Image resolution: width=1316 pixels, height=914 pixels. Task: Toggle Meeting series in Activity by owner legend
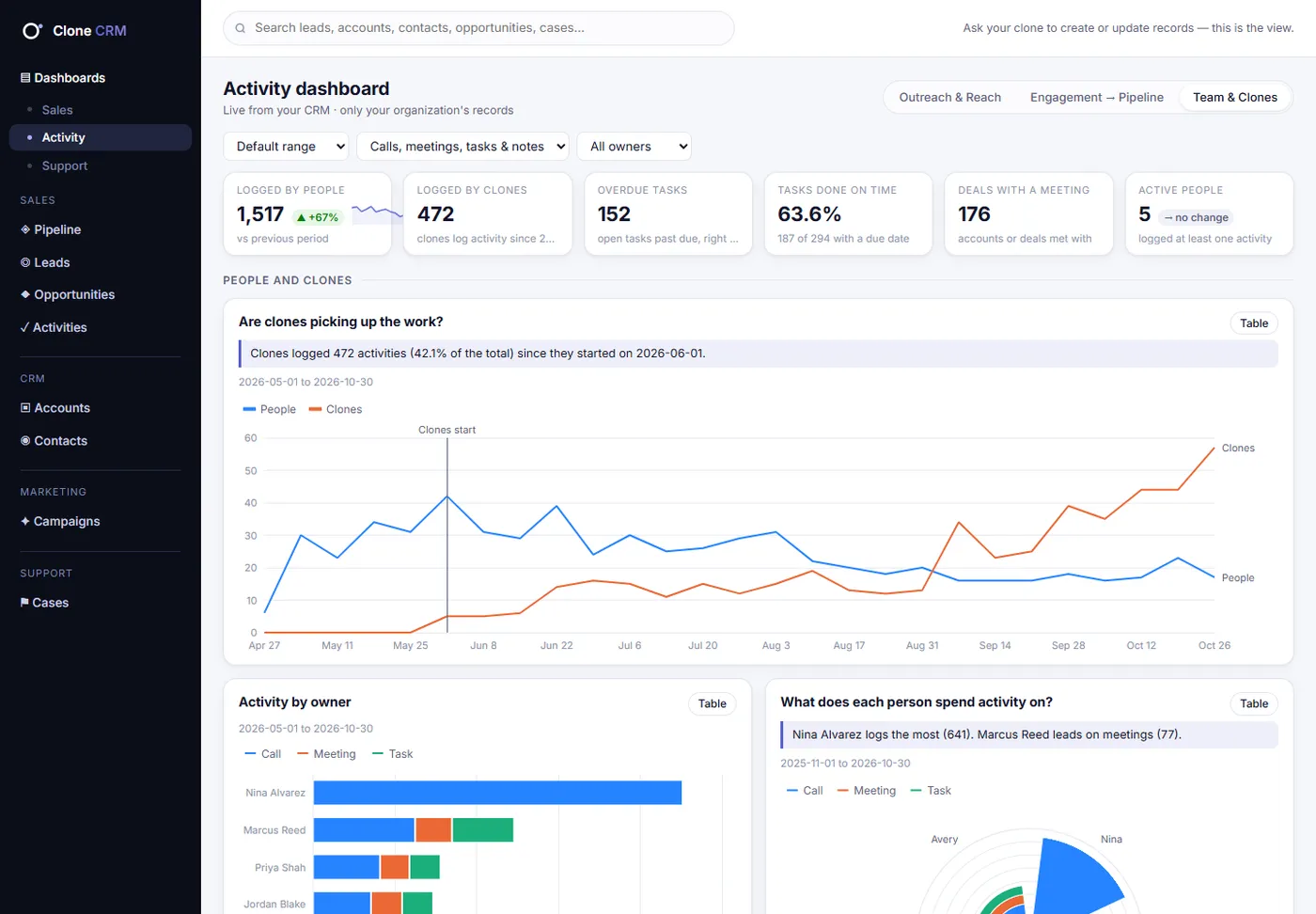click(326, 754)
